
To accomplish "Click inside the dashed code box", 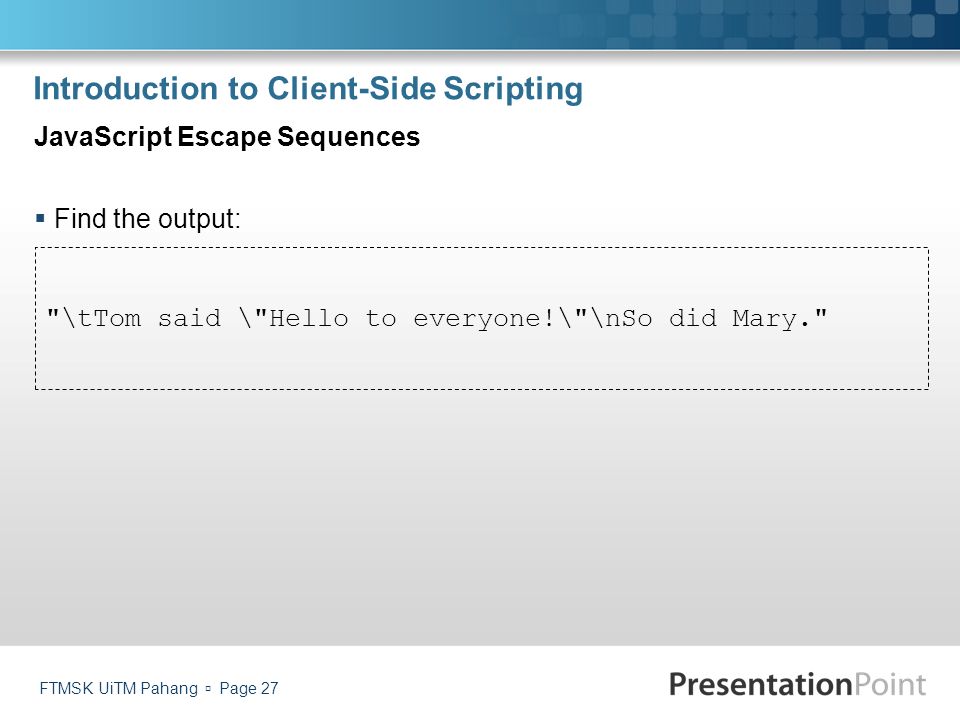I will [482, 318].
